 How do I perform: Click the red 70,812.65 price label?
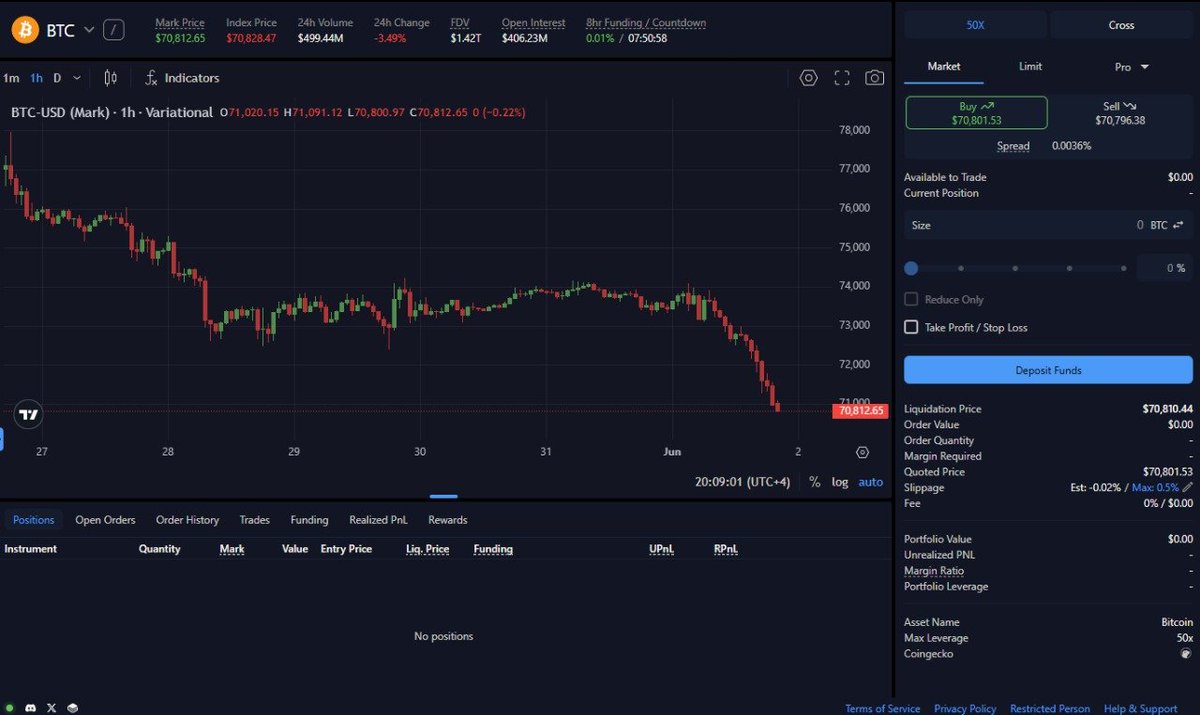pos(860,410)
